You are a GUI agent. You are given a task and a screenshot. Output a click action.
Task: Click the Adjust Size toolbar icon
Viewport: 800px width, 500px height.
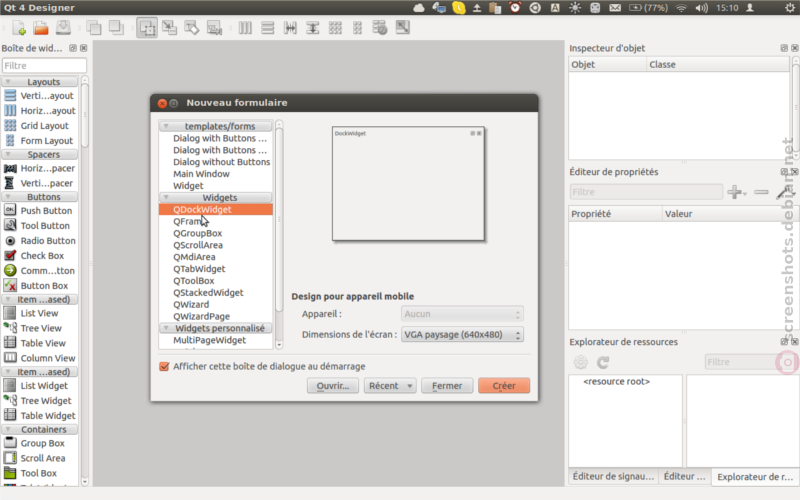coord(403,28)
